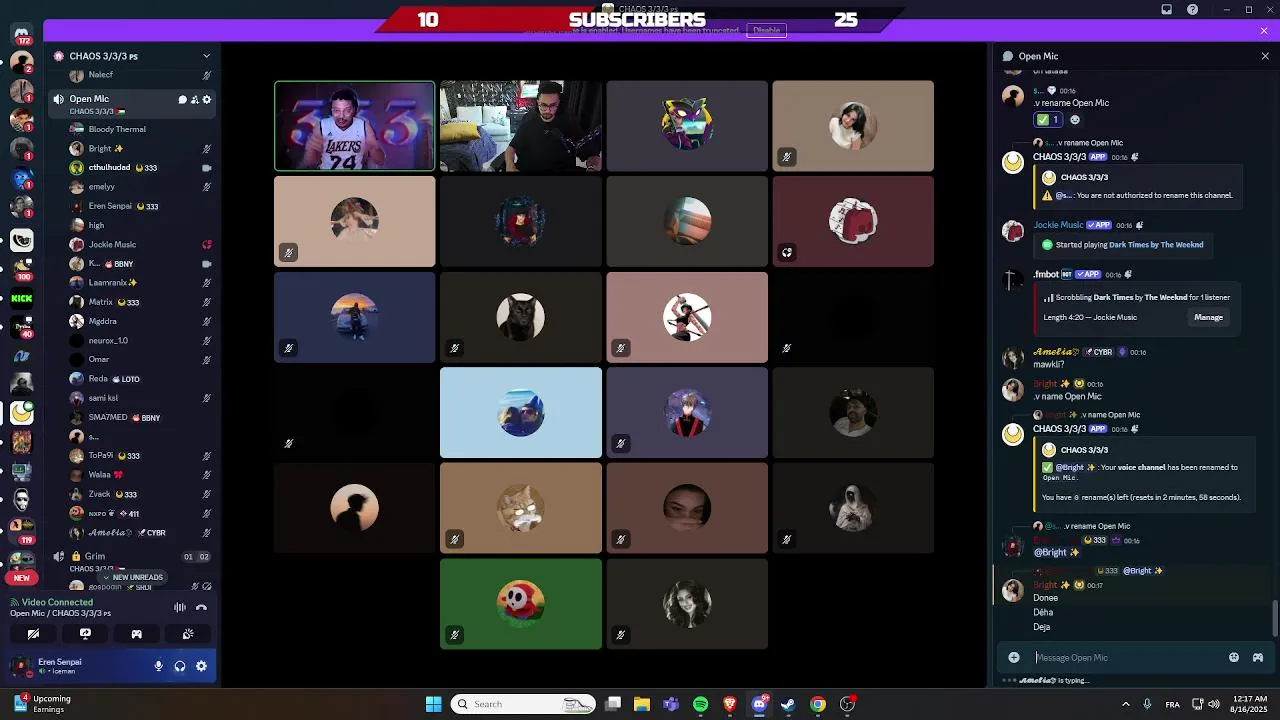This screenshot has width=1280, height=720.
Task: Click @Bright mention in chat
Action: point(1056,552)
